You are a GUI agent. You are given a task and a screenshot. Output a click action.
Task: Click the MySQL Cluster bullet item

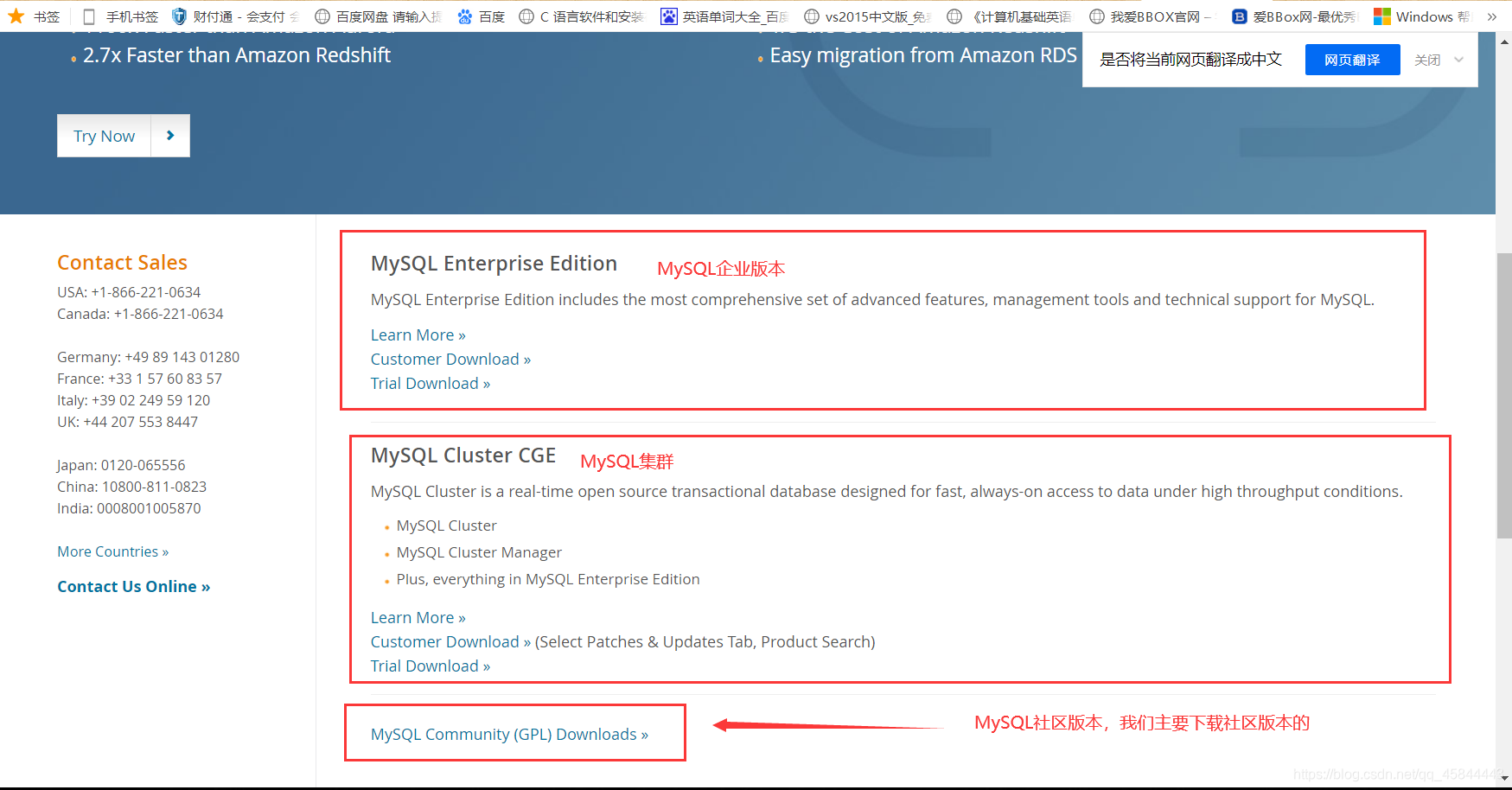446,526
